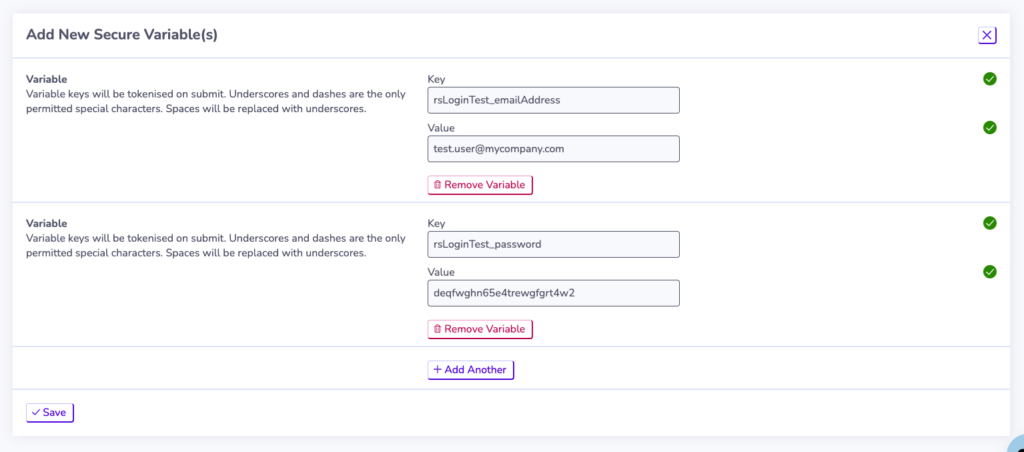The image size is (1024, 452).
Task: Open the chat bubble in bottom-right corner
Action: click(1017, 446)
